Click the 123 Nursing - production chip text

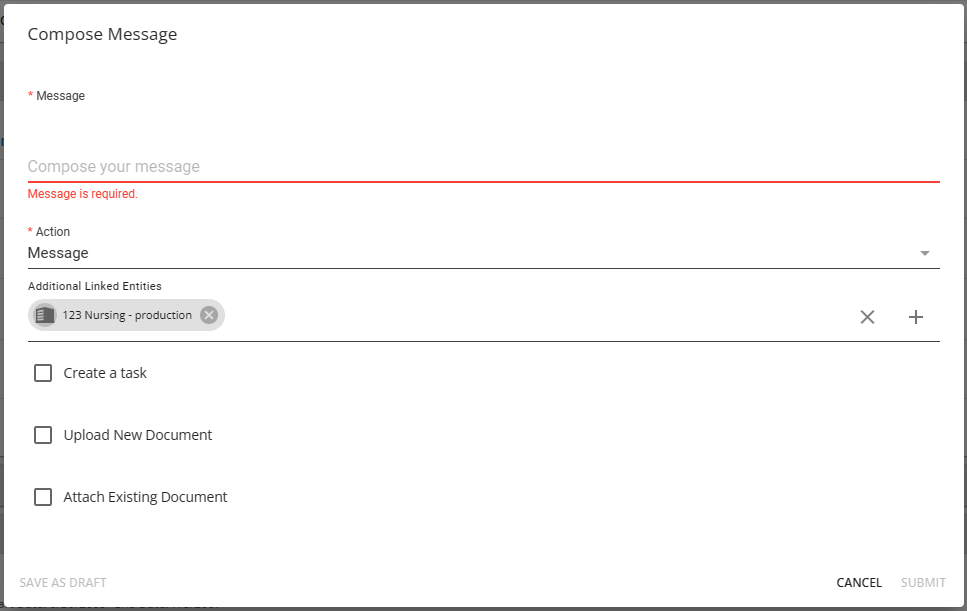click(x=127, y=315)
